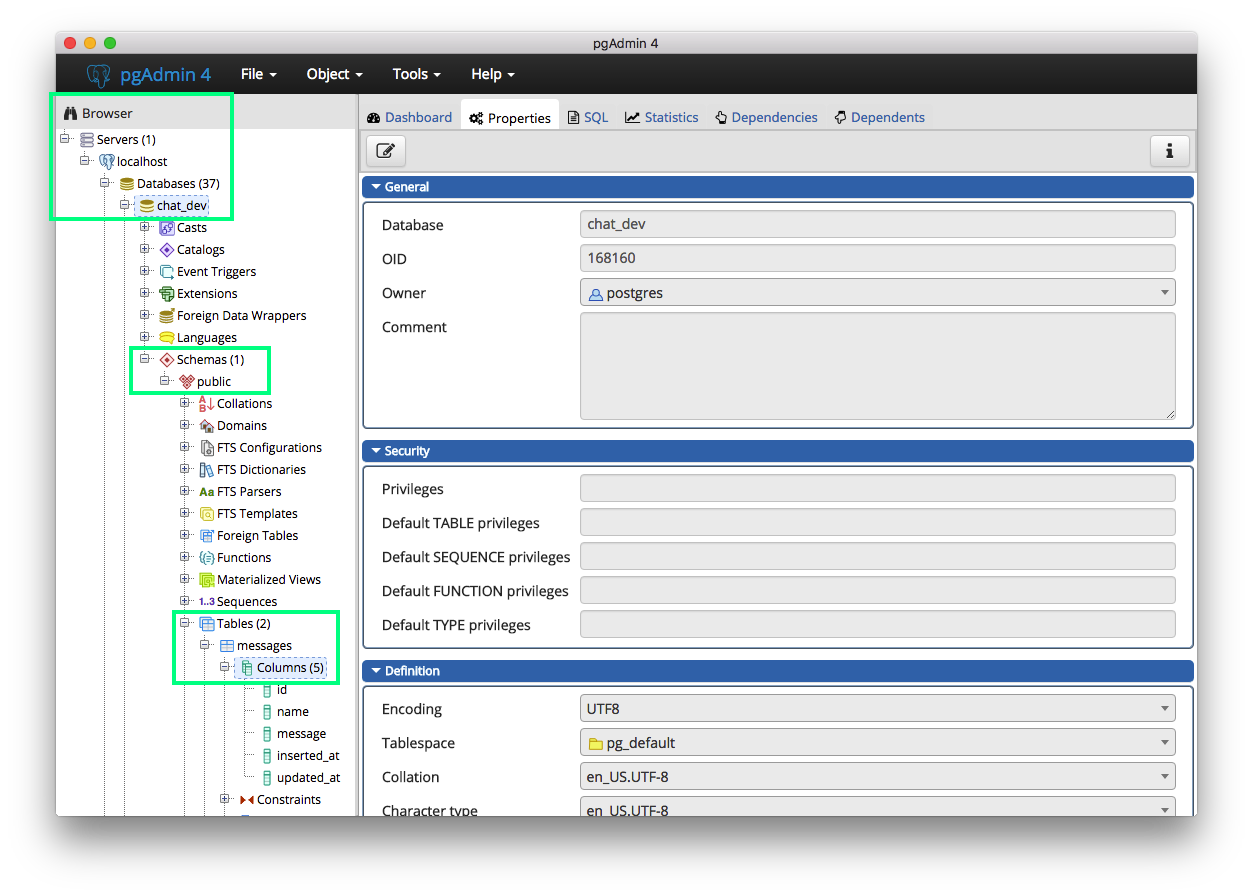This screenshot has width=1253, height=896.
Task: Select the messages table node
Action: (x=264, y=645)
